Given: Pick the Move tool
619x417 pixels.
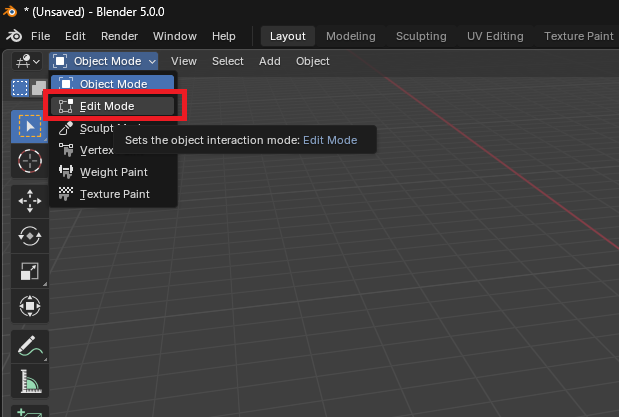Looking at the screenshot, I should [29, 201].
